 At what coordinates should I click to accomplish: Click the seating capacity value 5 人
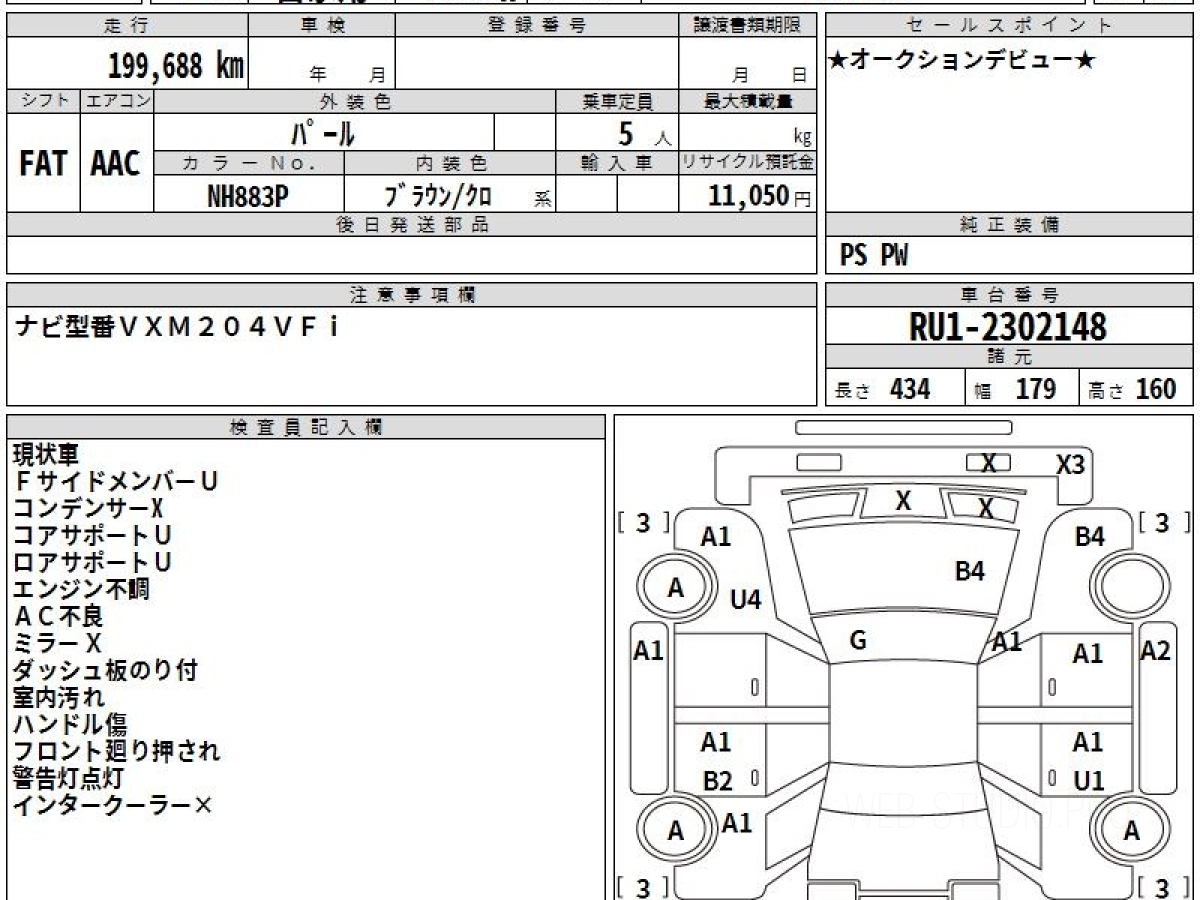[643, 133]
